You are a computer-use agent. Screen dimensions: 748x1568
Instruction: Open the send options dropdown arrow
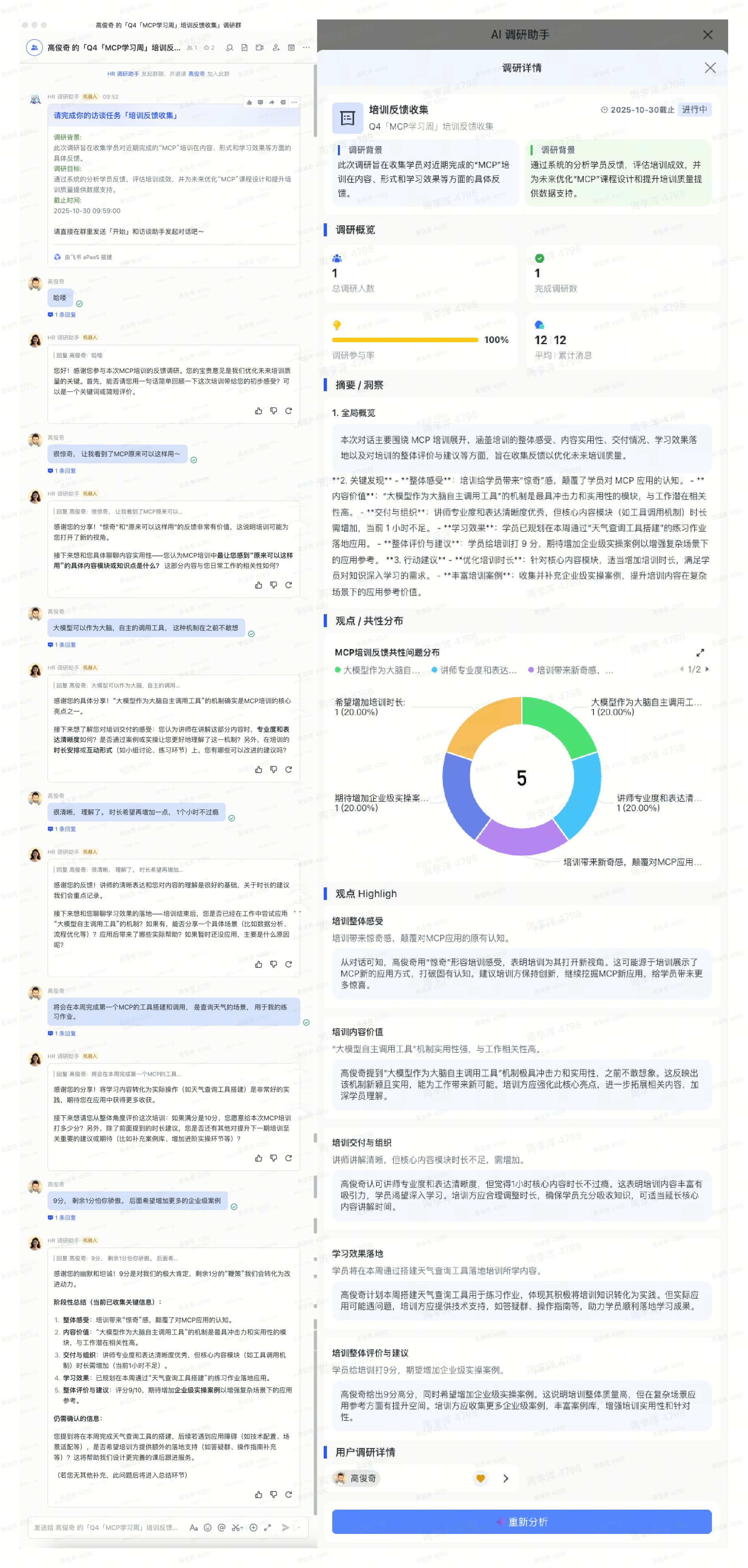299,1527
